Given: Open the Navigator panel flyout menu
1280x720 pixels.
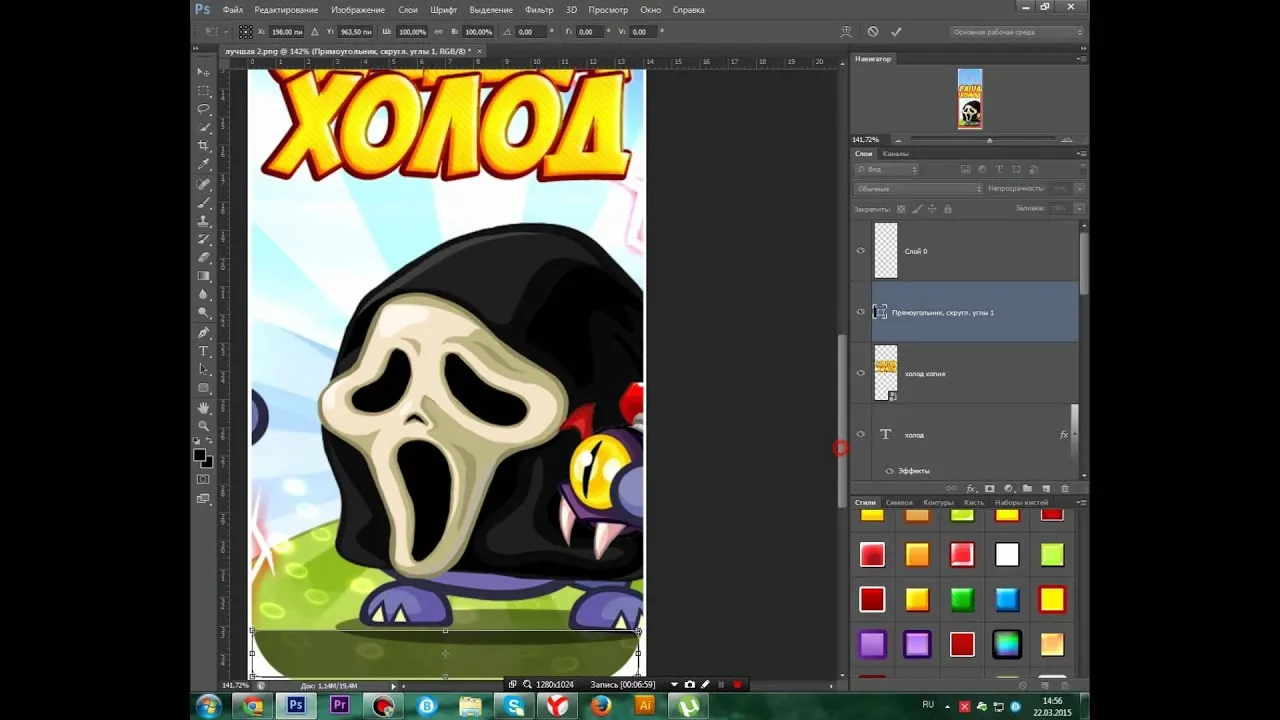Looking at the screenshot, I should pyautogui.click(x=1080, y=59).
